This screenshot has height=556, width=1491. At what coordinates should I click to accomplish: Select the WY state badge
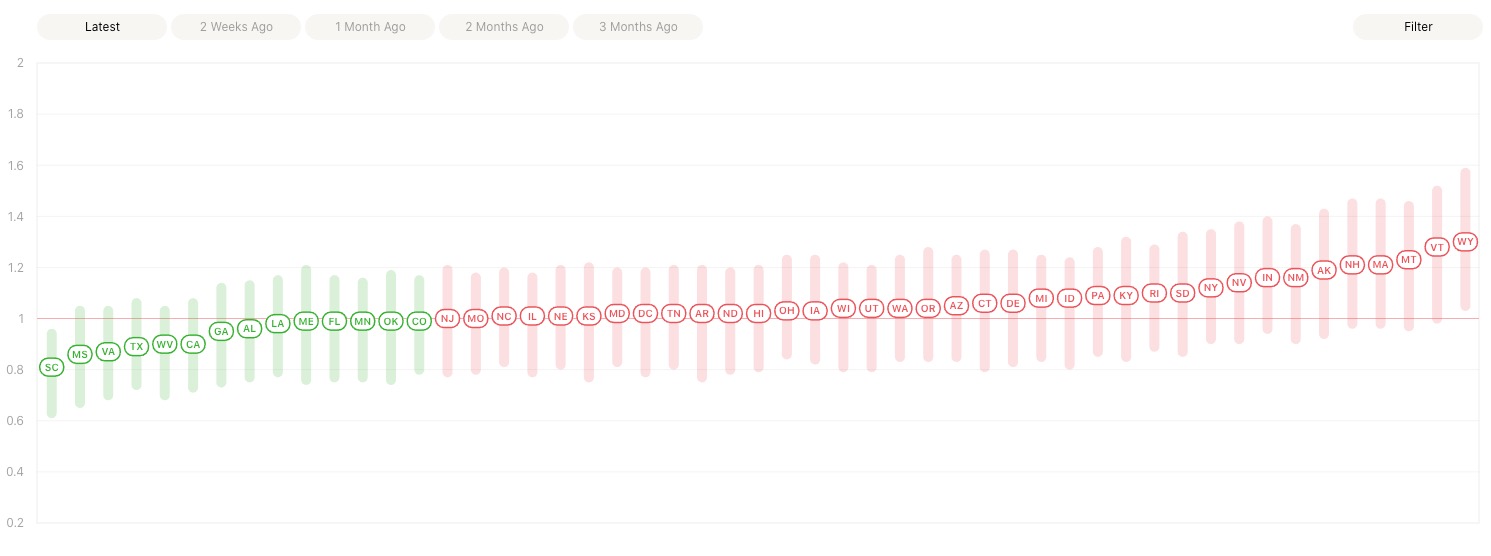(1466, 242)
